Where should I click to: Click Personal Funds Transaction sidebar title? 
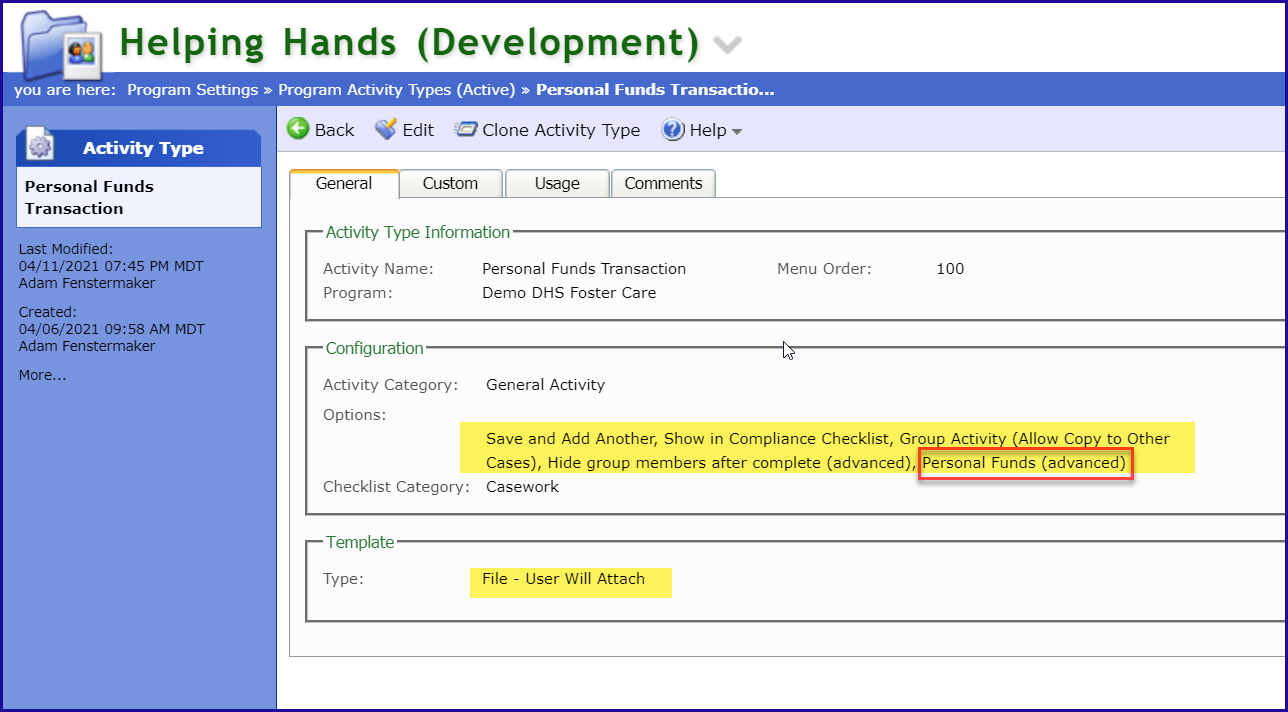(89, 197)
